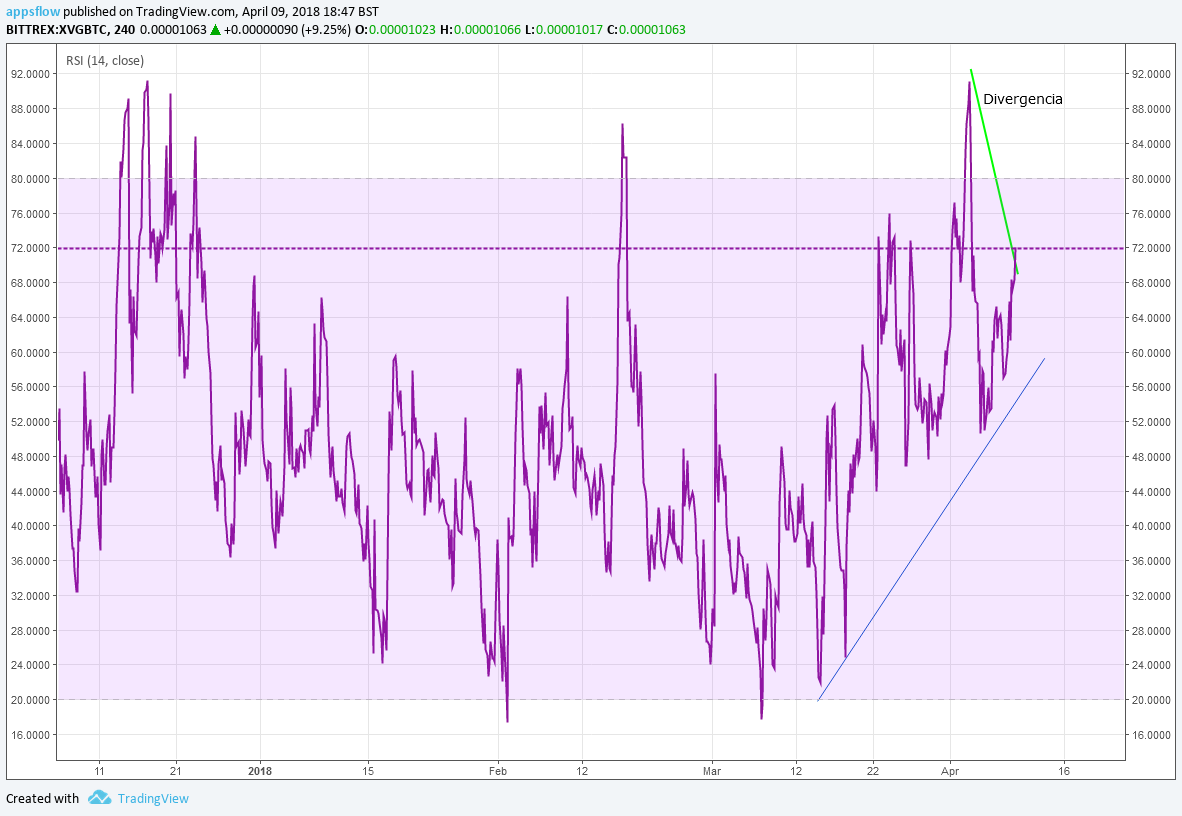Click the Apr label on time axis
Viewport: 1182px width, 816px height.
pos(950,771)
